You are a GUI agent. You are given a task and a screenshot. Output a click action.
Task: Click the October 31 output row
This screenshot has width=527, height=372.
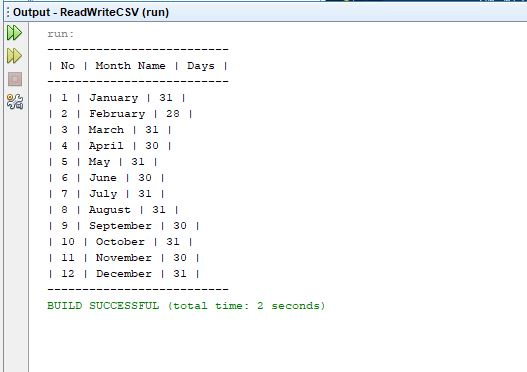[x=120, y=242]
